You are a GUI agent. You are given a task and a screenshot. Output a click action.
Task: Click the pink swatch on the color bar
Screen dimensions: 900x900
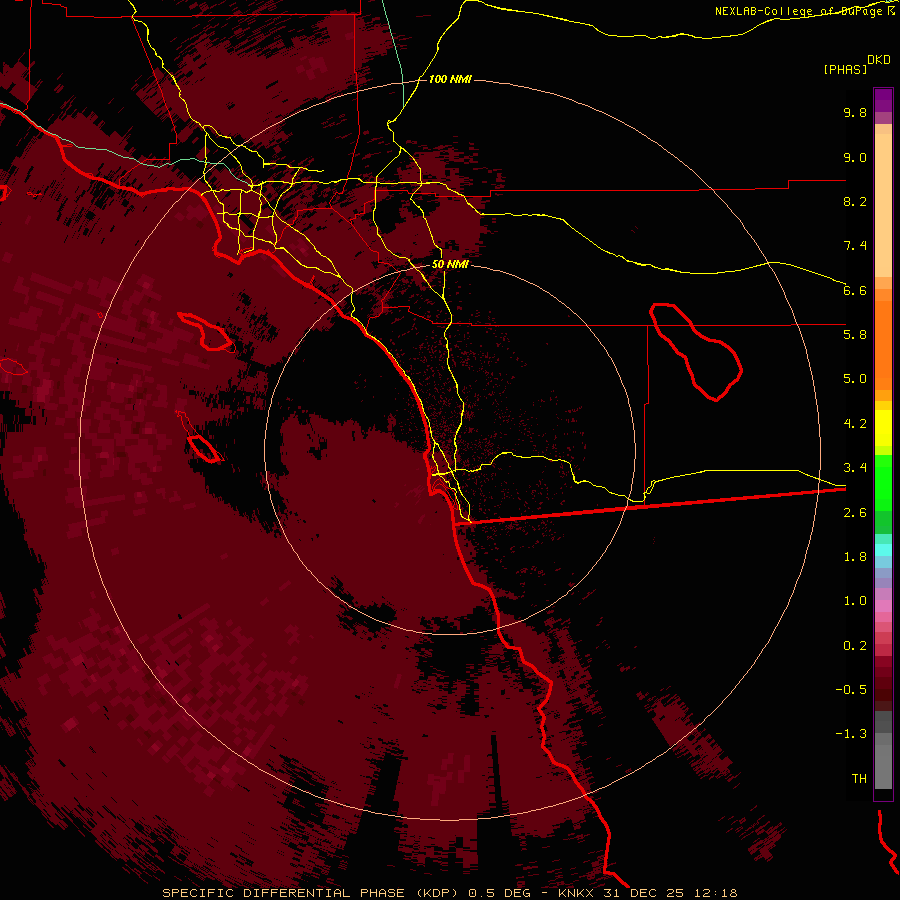tap(883, 606)
